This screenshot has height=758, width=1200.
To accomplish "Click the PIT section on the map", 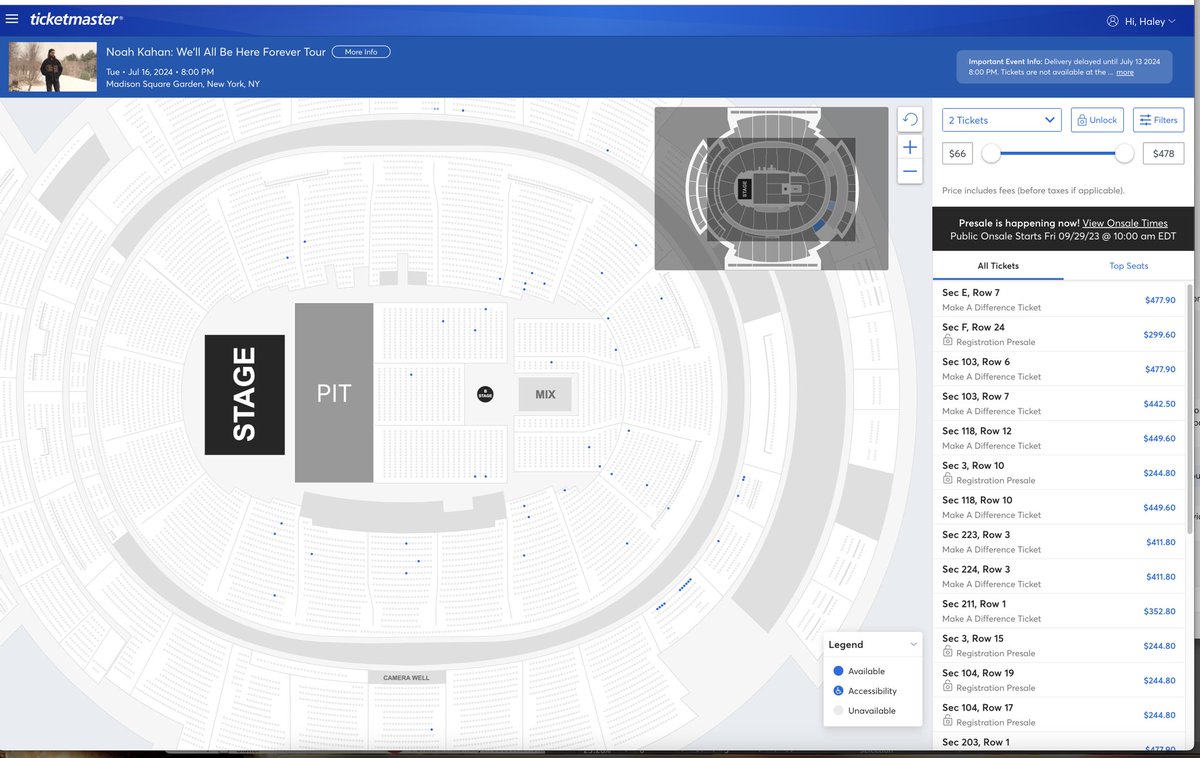I will point(334,393).
